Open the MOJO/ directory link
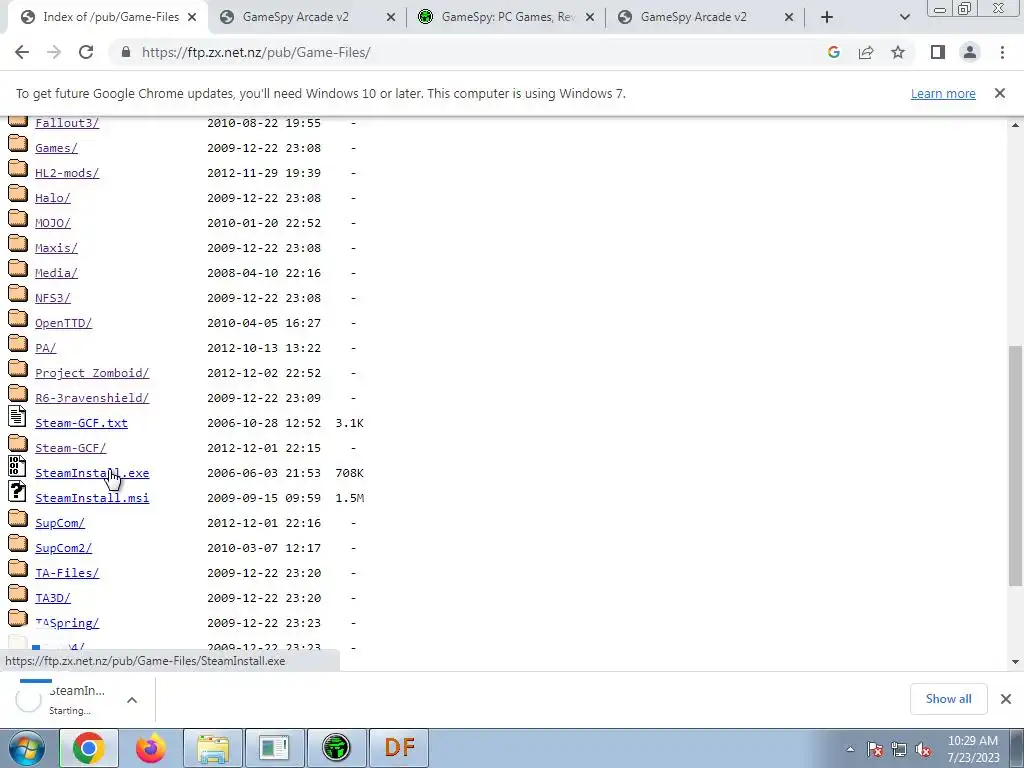Viewport: 1024px width, 768px height. click(53, 223)
